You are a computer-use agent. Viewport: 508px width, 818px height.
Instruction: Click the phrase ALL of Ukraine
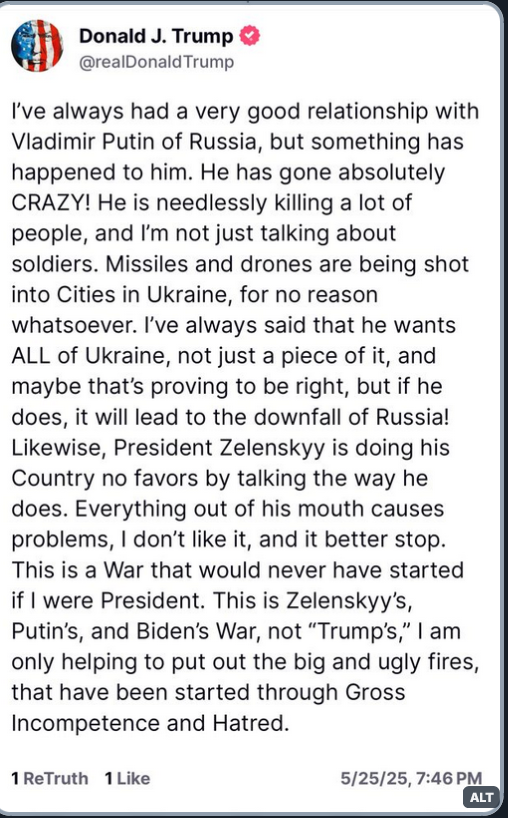tap(90, 355)
